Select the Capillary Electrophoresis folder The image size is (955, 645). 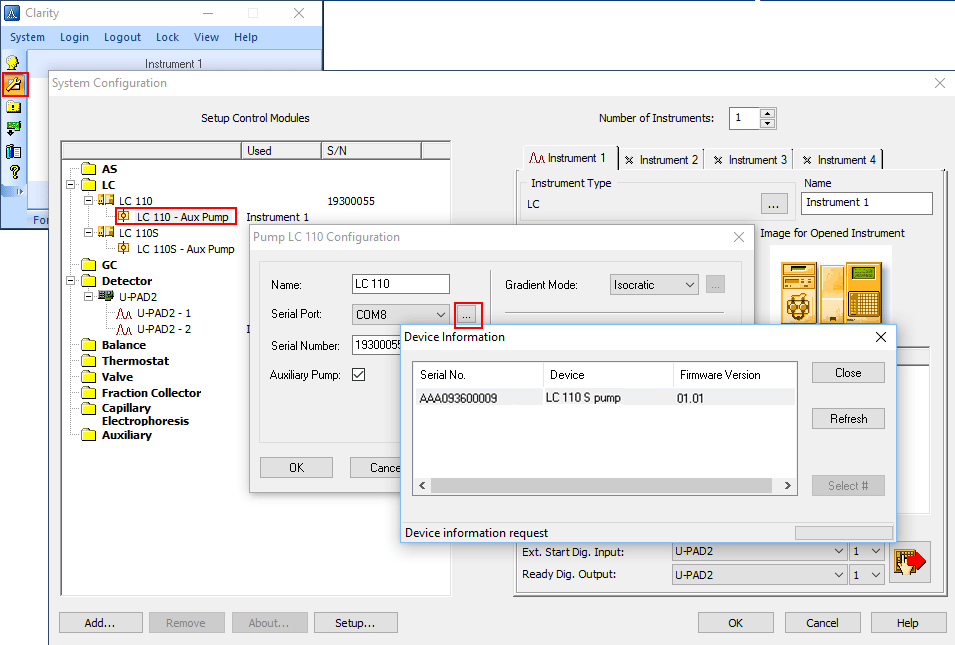(x=135, y=414)
